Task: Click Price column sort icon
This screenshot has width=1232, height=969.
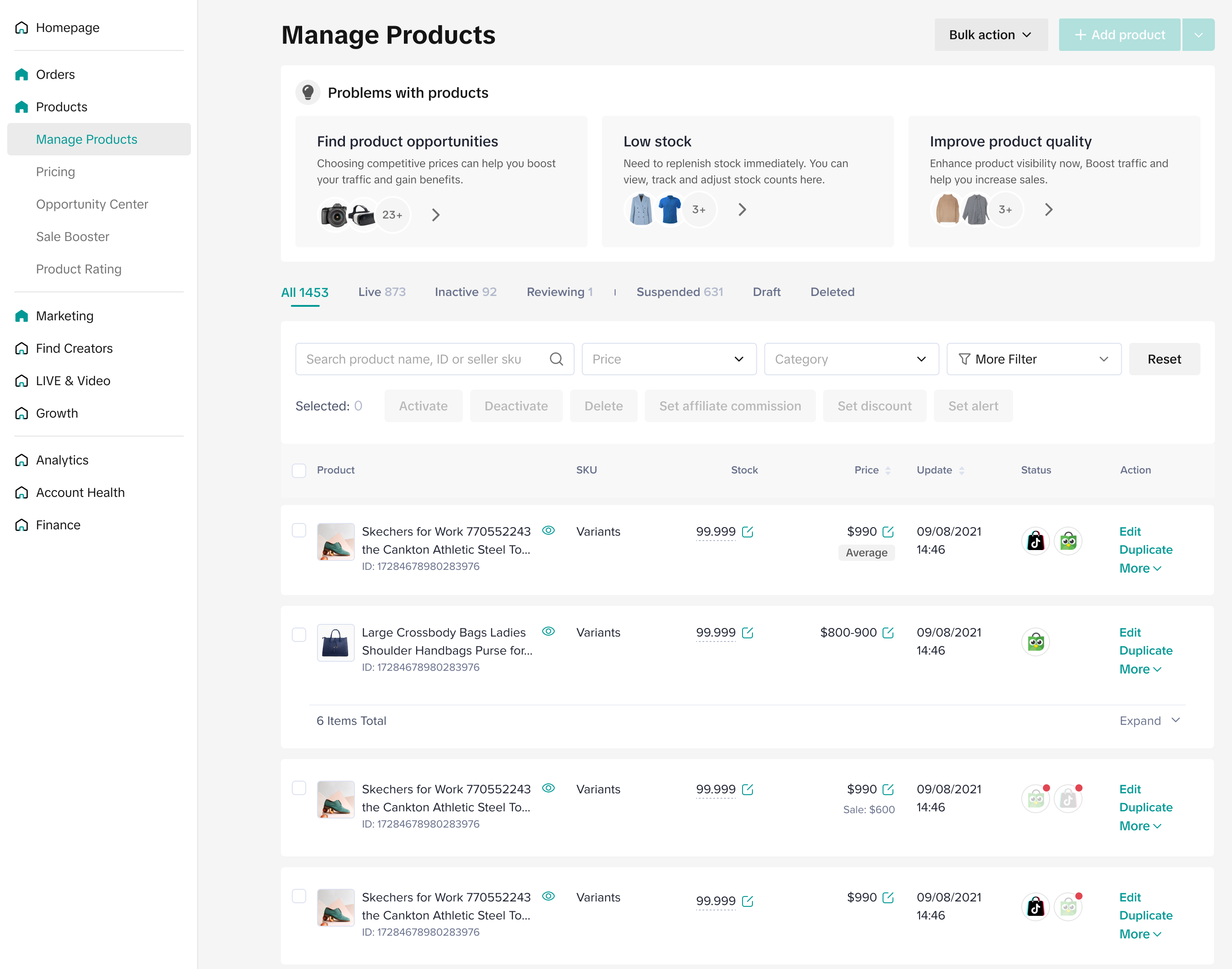Action: pos(888,470)
